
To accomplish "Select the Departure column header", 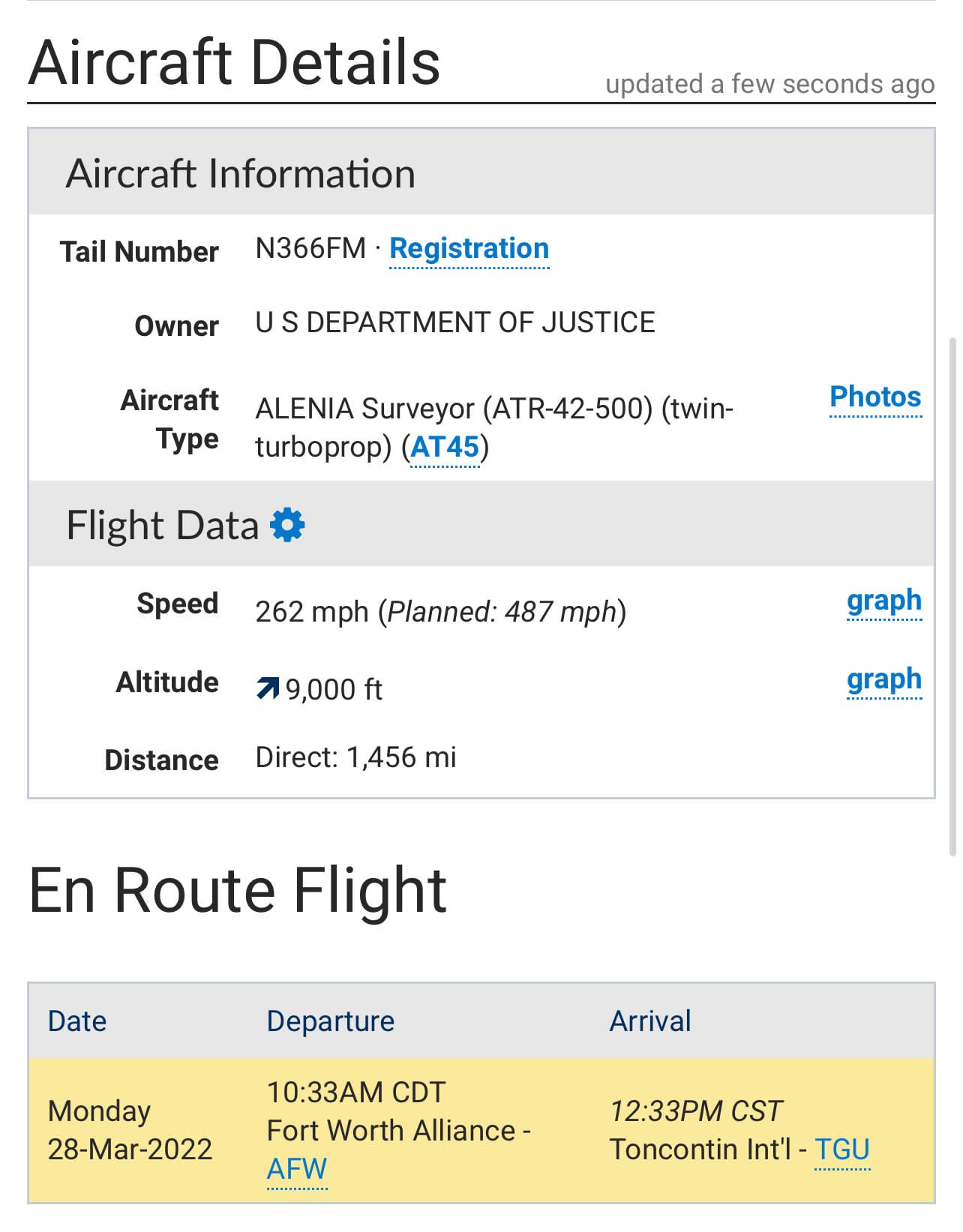I will [331, 1021].
